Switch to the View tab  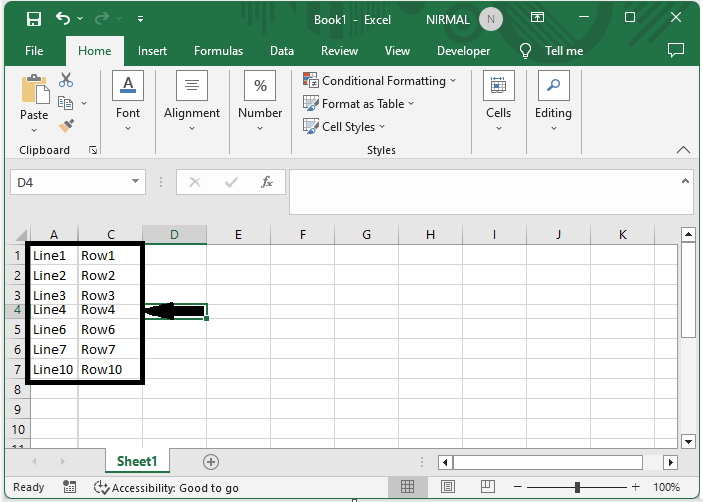pyautogui.click(x=397, y=51)
